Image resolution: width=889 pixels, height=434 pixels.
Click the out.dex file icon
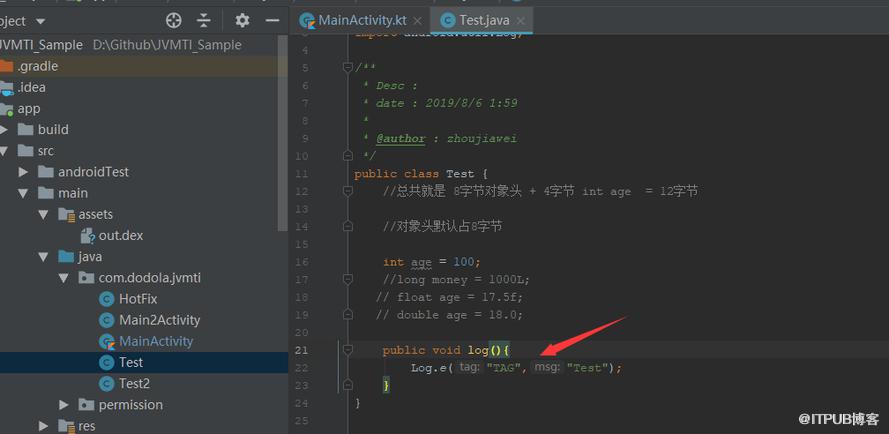87,236
